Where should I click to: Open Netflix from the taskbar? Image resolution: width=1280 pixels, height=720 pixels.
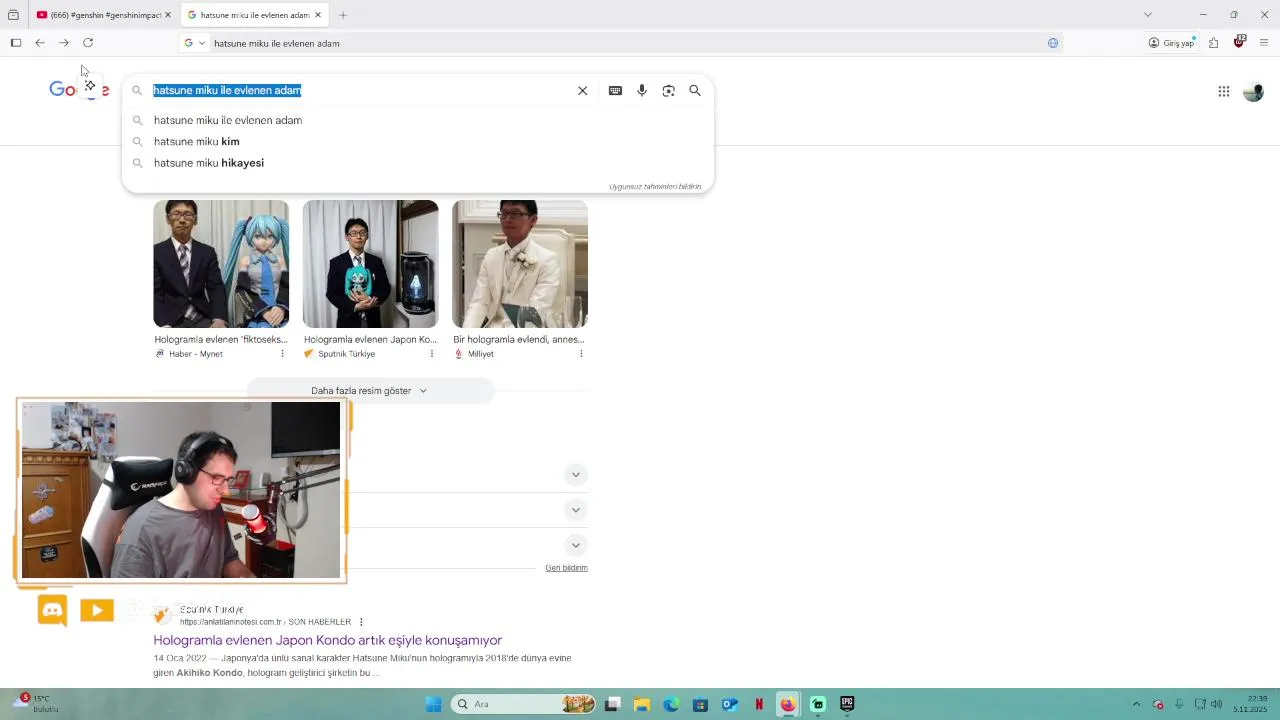point(759,704)
